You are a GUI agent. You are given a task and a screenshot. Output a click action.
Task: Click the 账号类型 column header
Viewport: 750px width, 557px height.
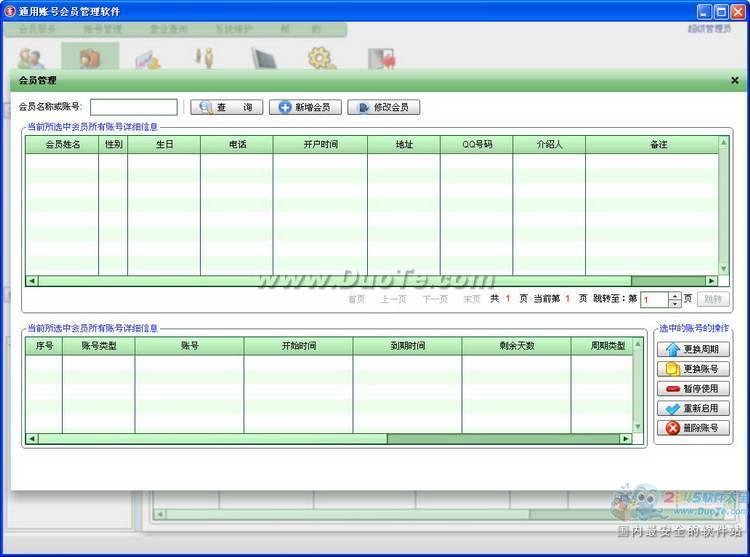(99, 346)
